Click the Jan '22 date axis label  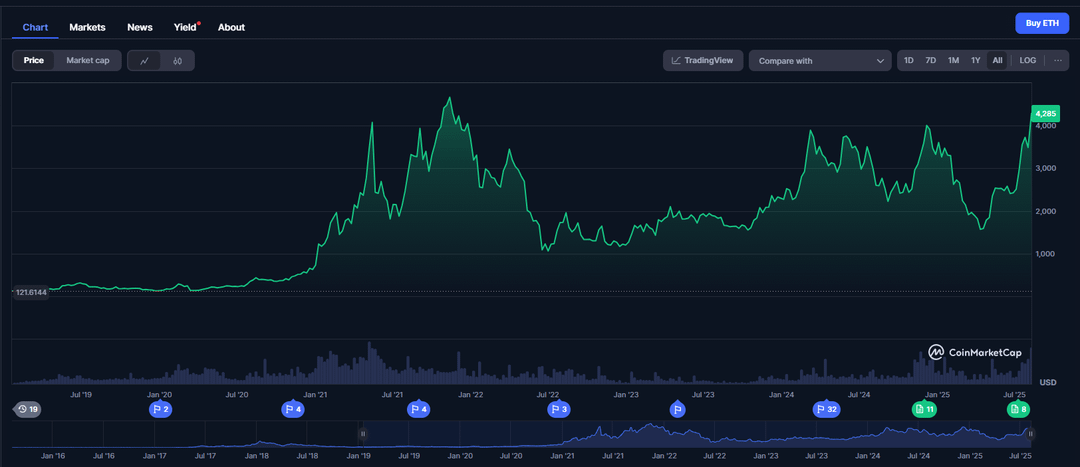click(471, 395)
